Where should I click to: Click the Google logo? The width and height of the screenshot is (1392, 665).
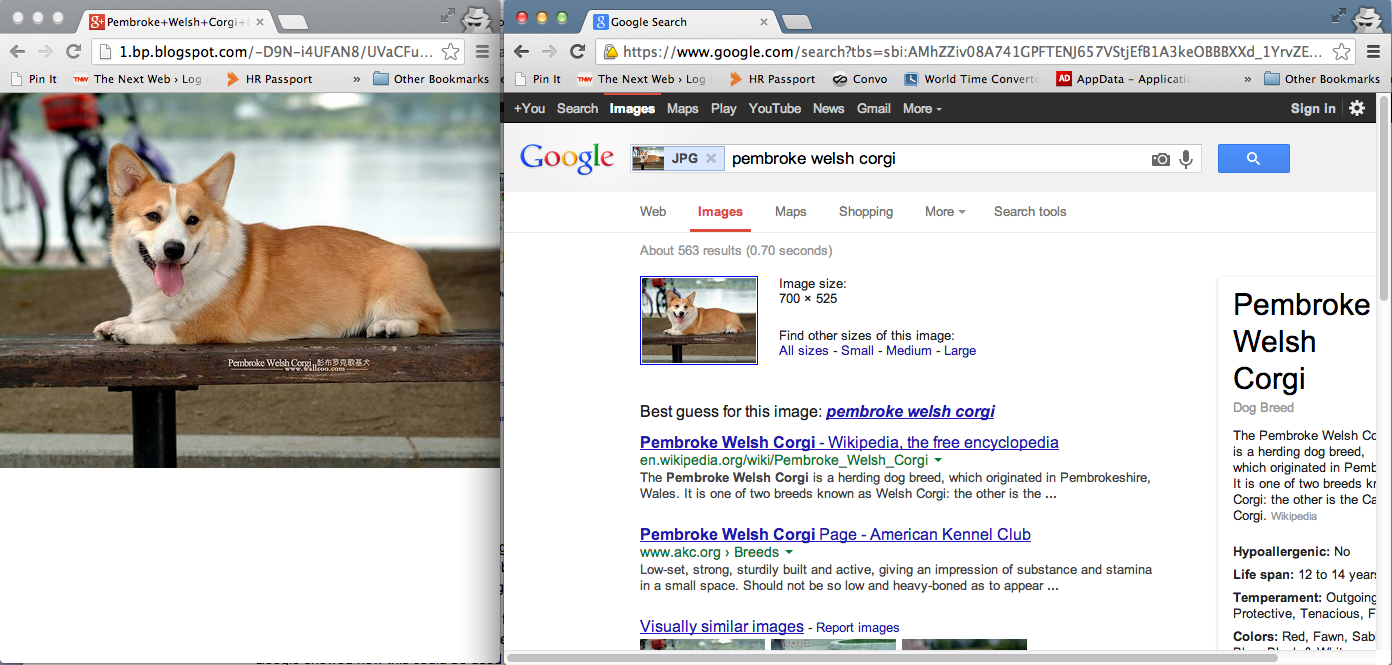click(x=567, y=159)
